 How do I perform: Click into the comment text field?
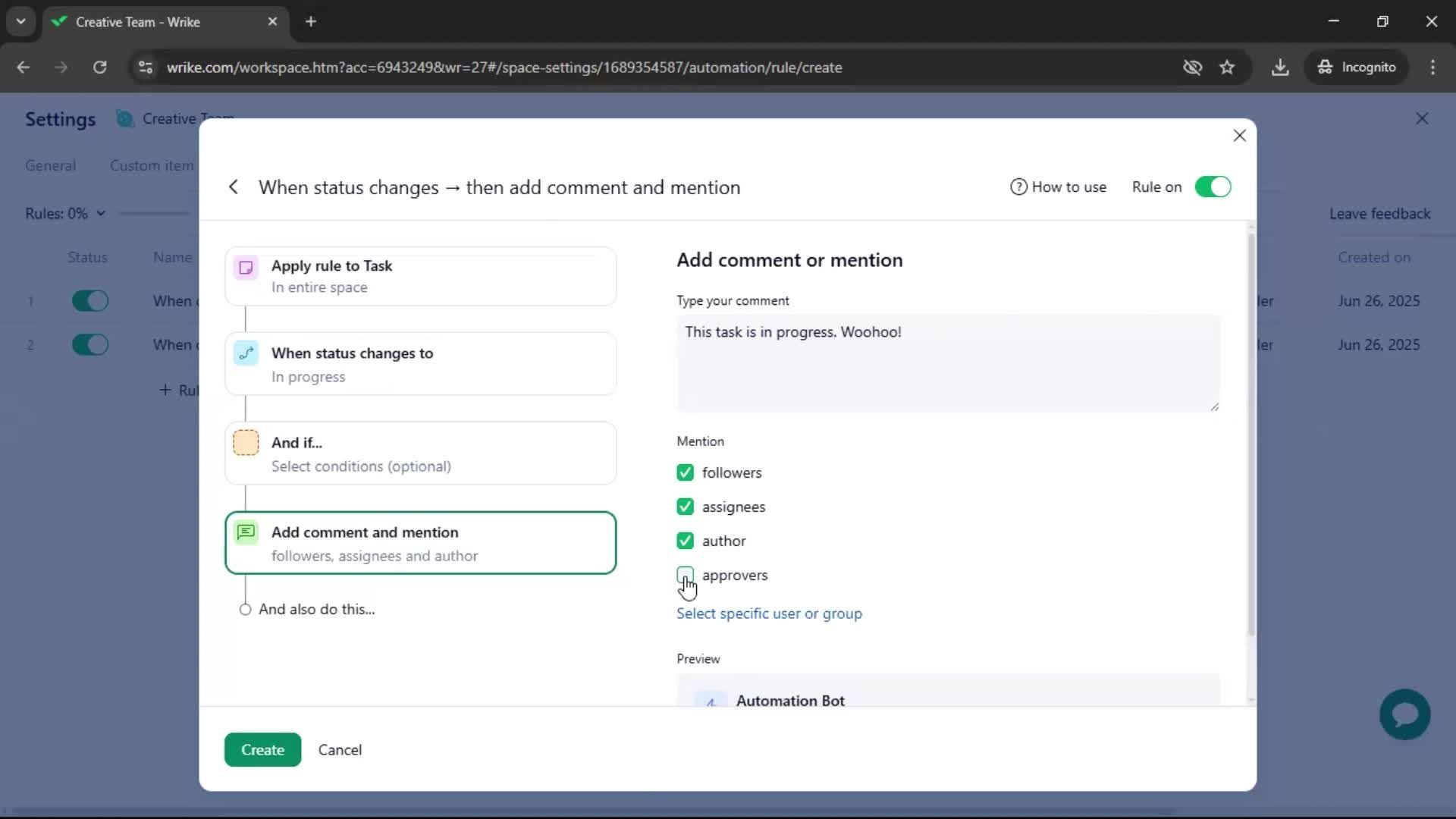click(x=948, y=363)
